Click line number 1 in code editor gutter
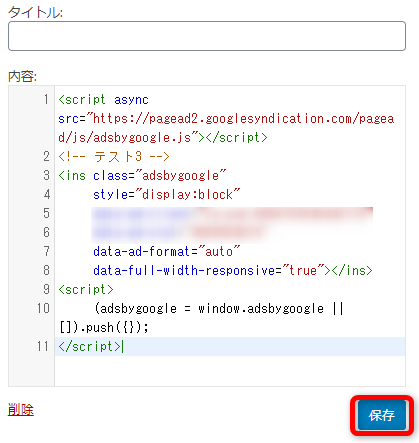This screenshot has height=443, width=419. [46, 99]
